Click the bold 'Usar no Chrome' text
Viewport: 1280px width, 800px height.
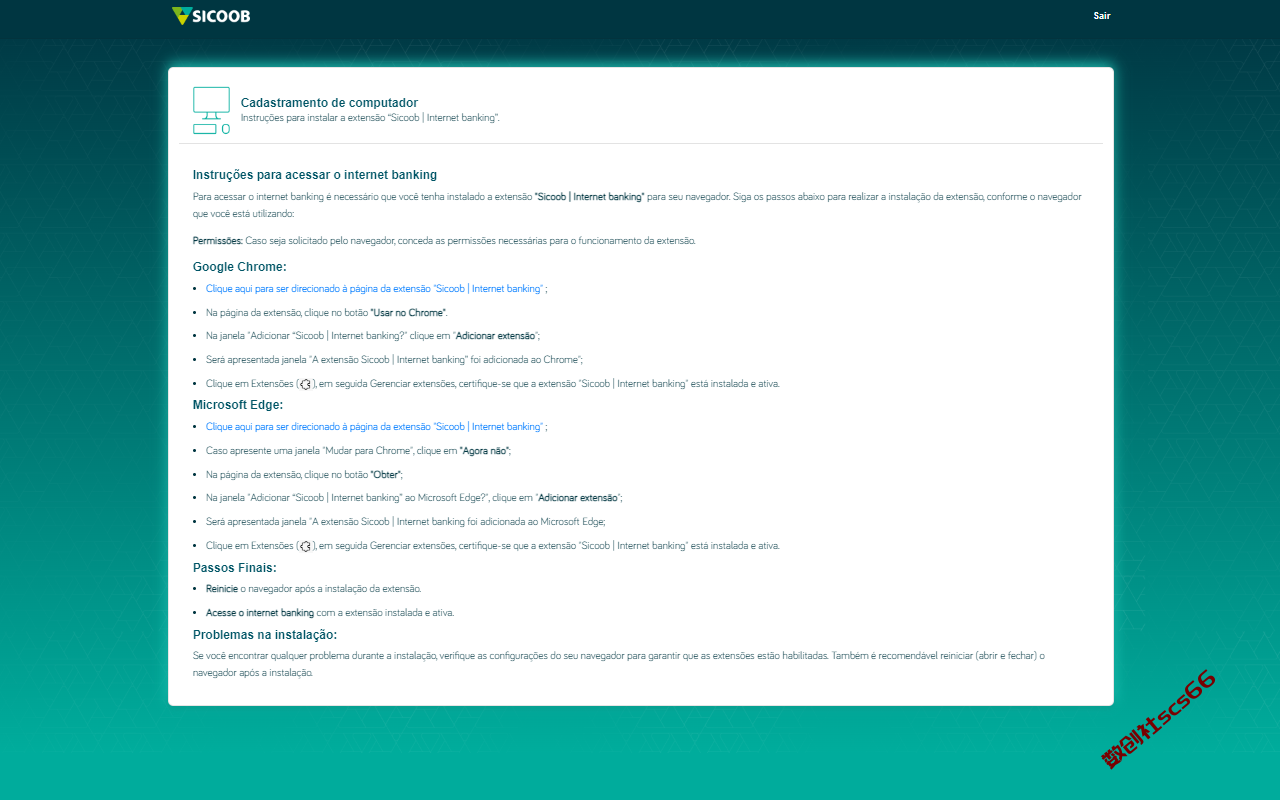(408, 313)
